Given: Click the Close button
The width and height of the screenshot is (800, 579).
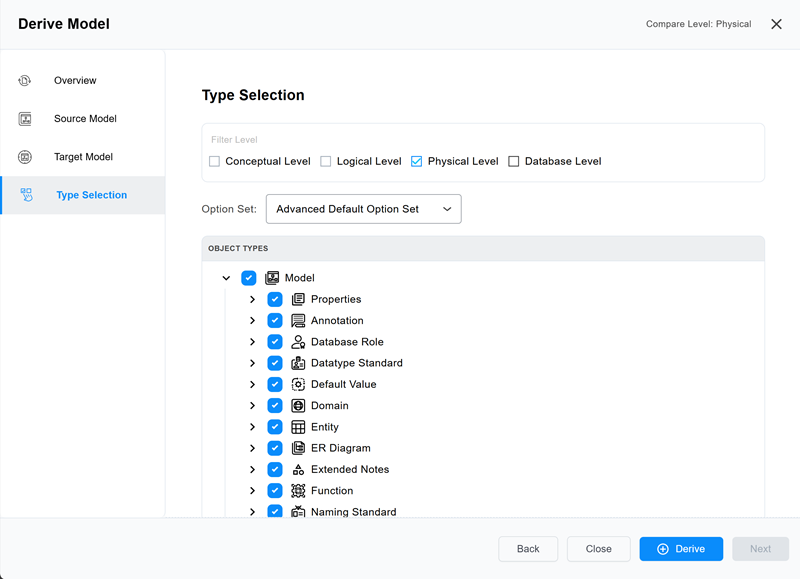Looking at the screenshot, I should (598, 549).
